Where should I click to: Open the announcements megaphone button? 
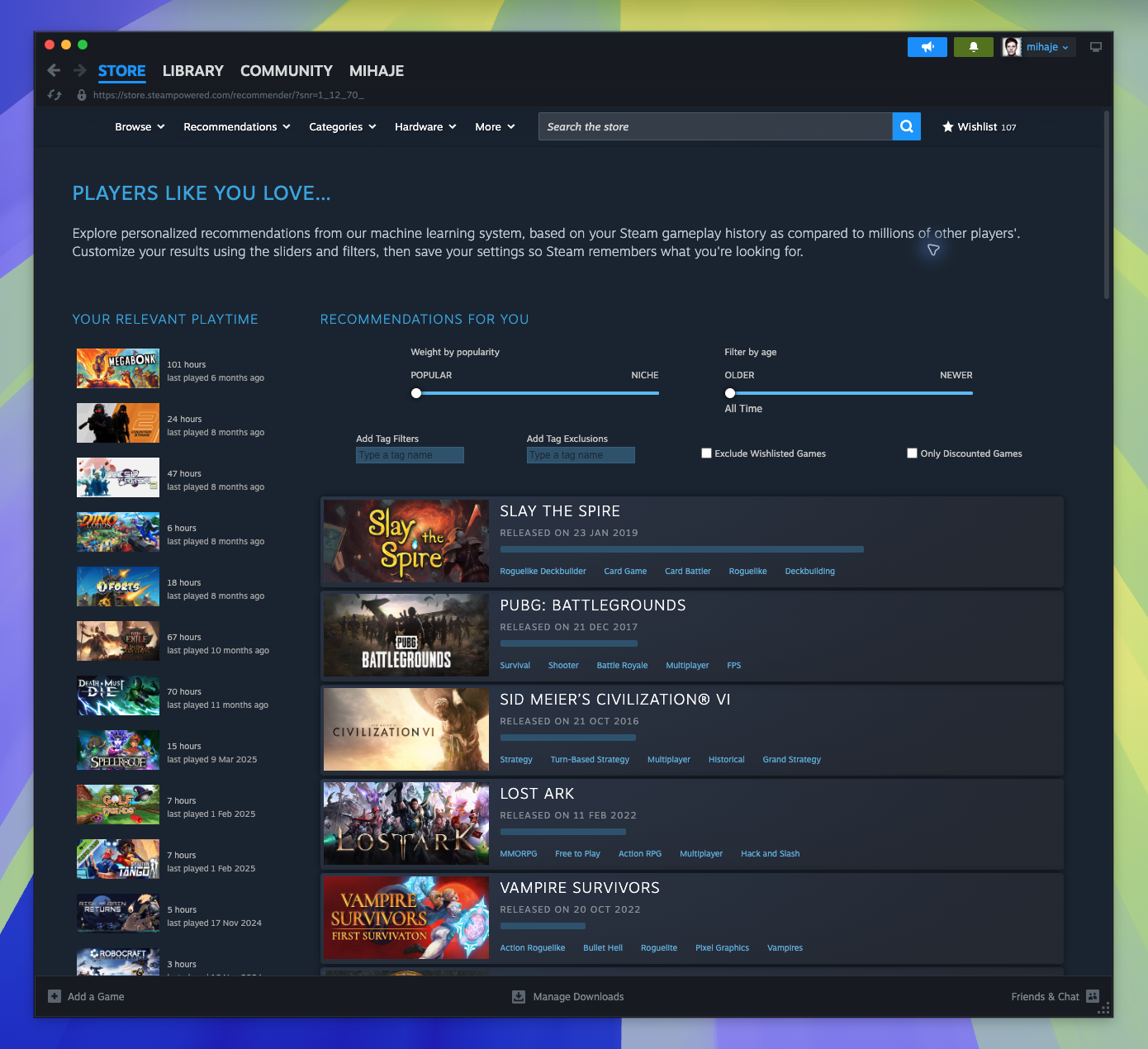click(927, 47)
